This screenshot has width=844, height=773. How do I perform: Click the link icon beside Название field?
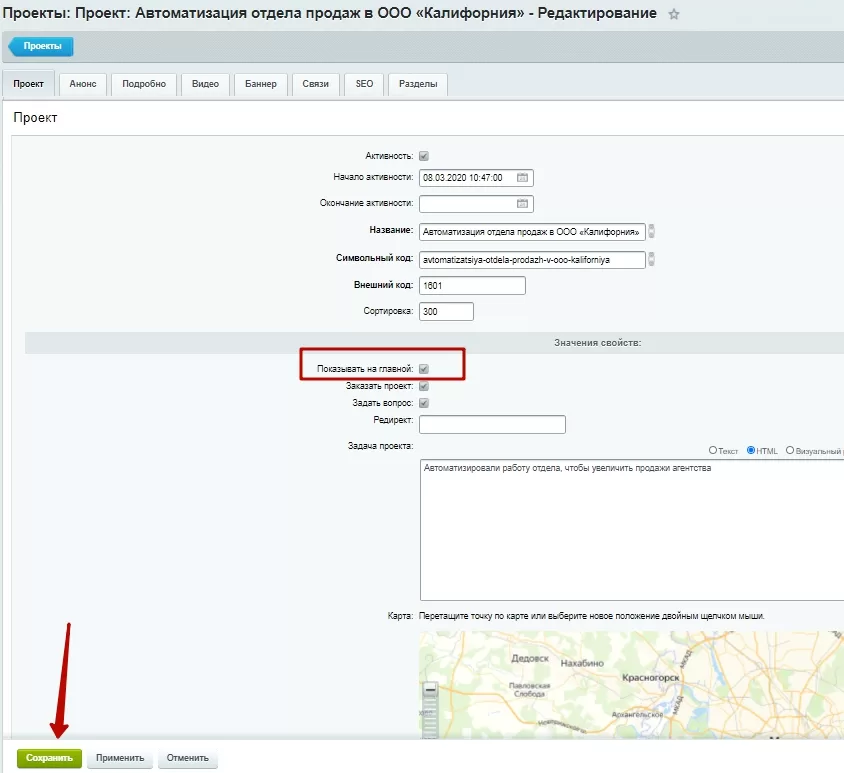651,231
